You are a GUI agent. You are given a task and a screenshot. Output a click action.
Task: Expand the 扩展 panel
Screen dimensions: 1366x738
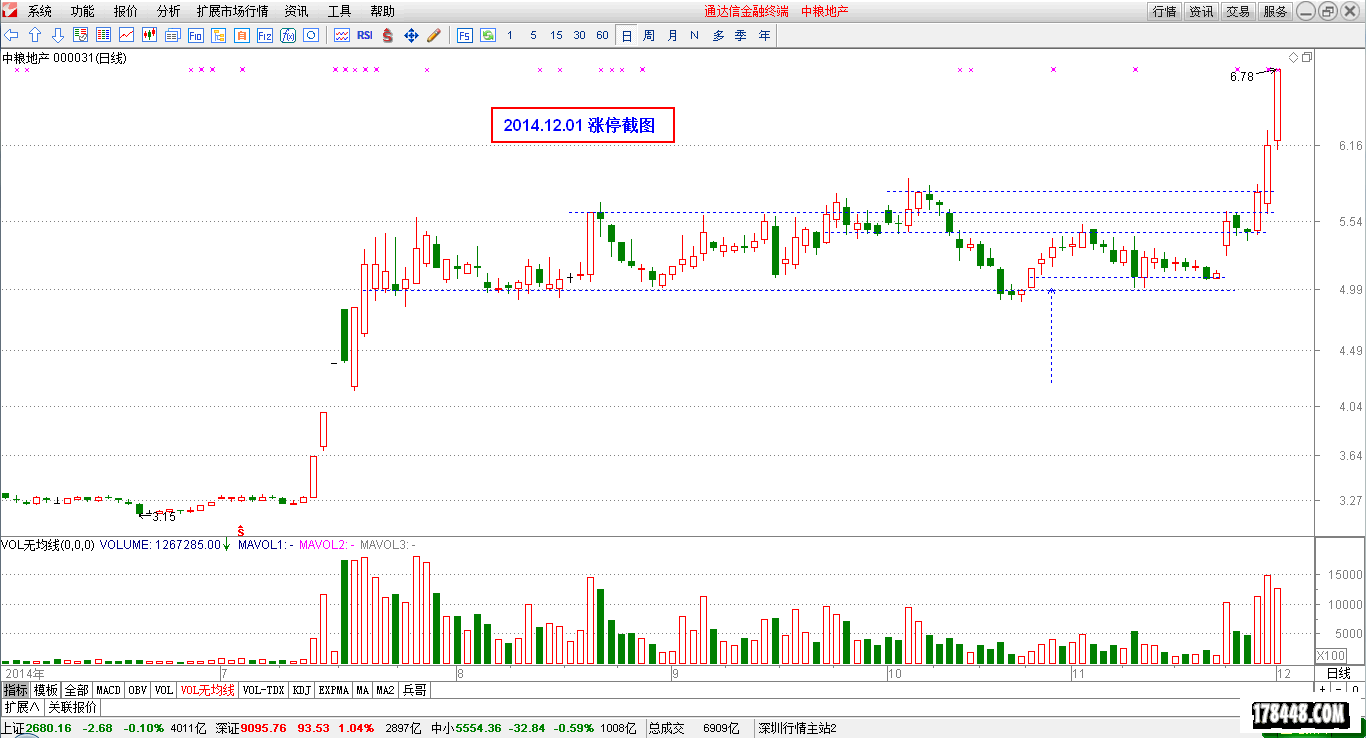tap(21, 707)
